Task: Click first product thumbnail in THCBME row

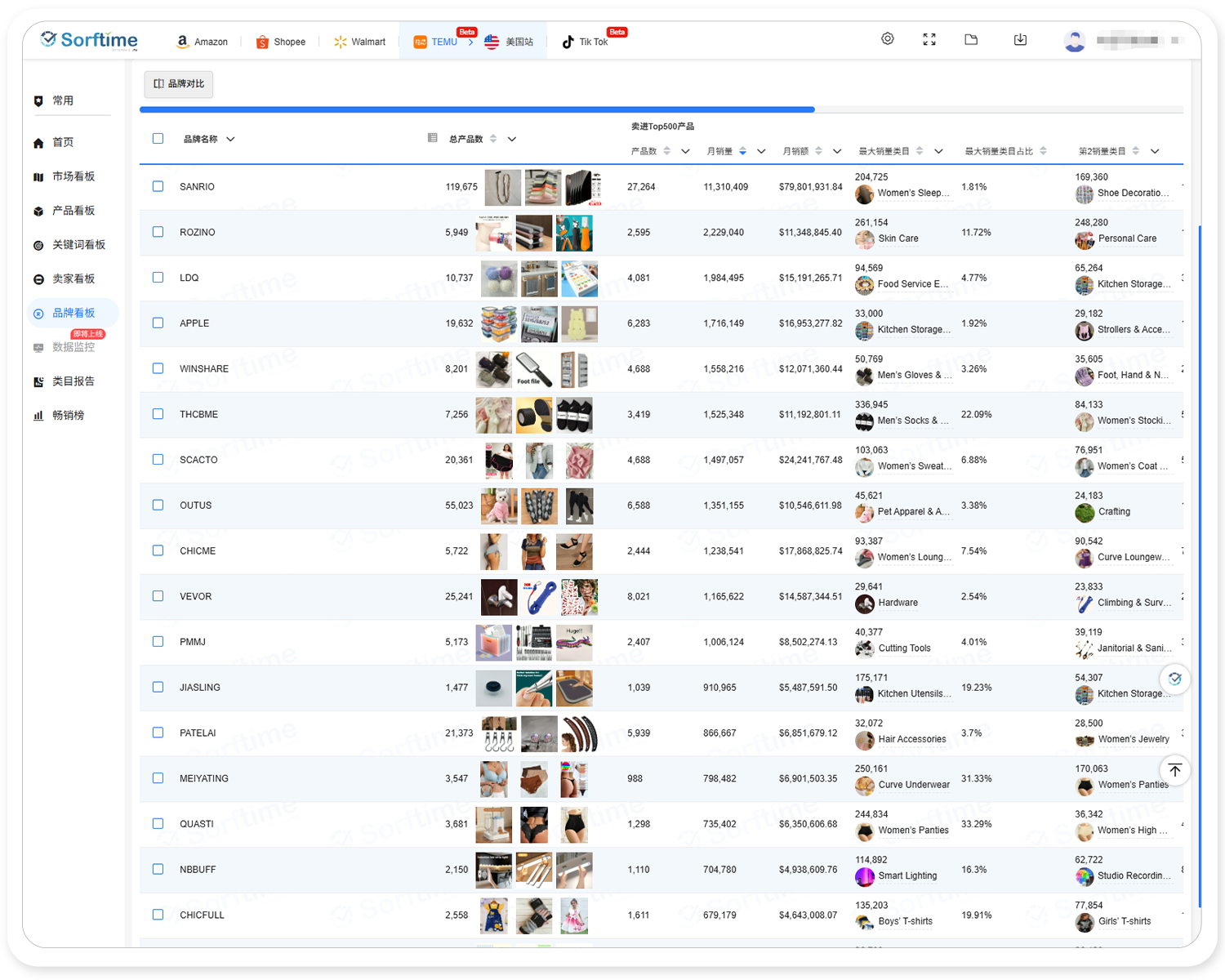Action: (494, 415)
